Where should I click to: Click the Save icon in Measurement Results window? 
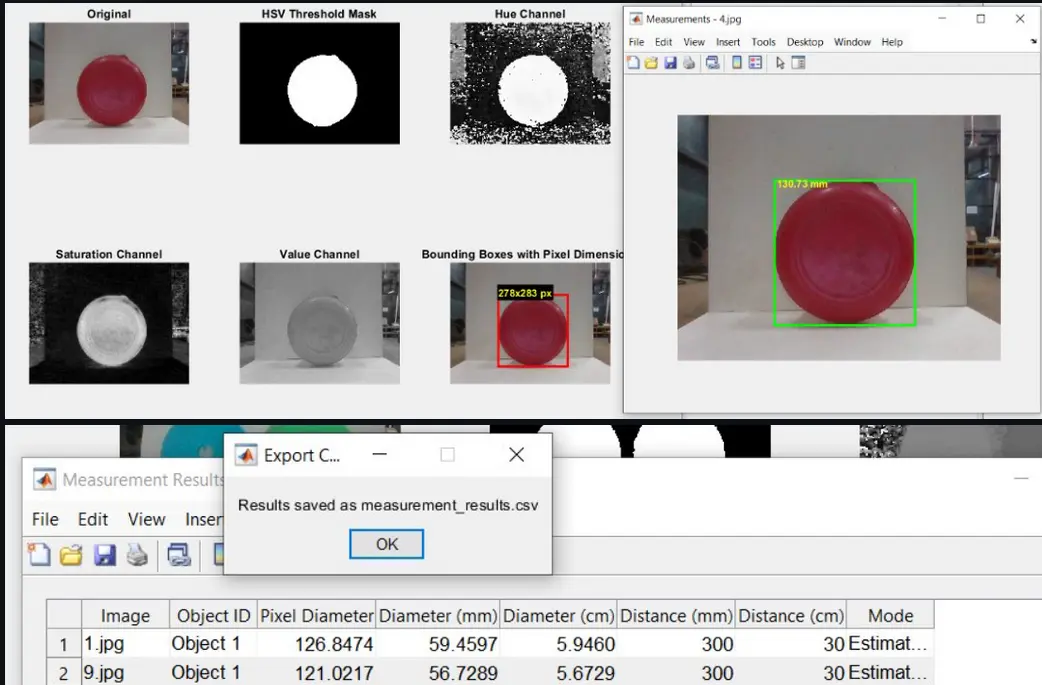105,555
